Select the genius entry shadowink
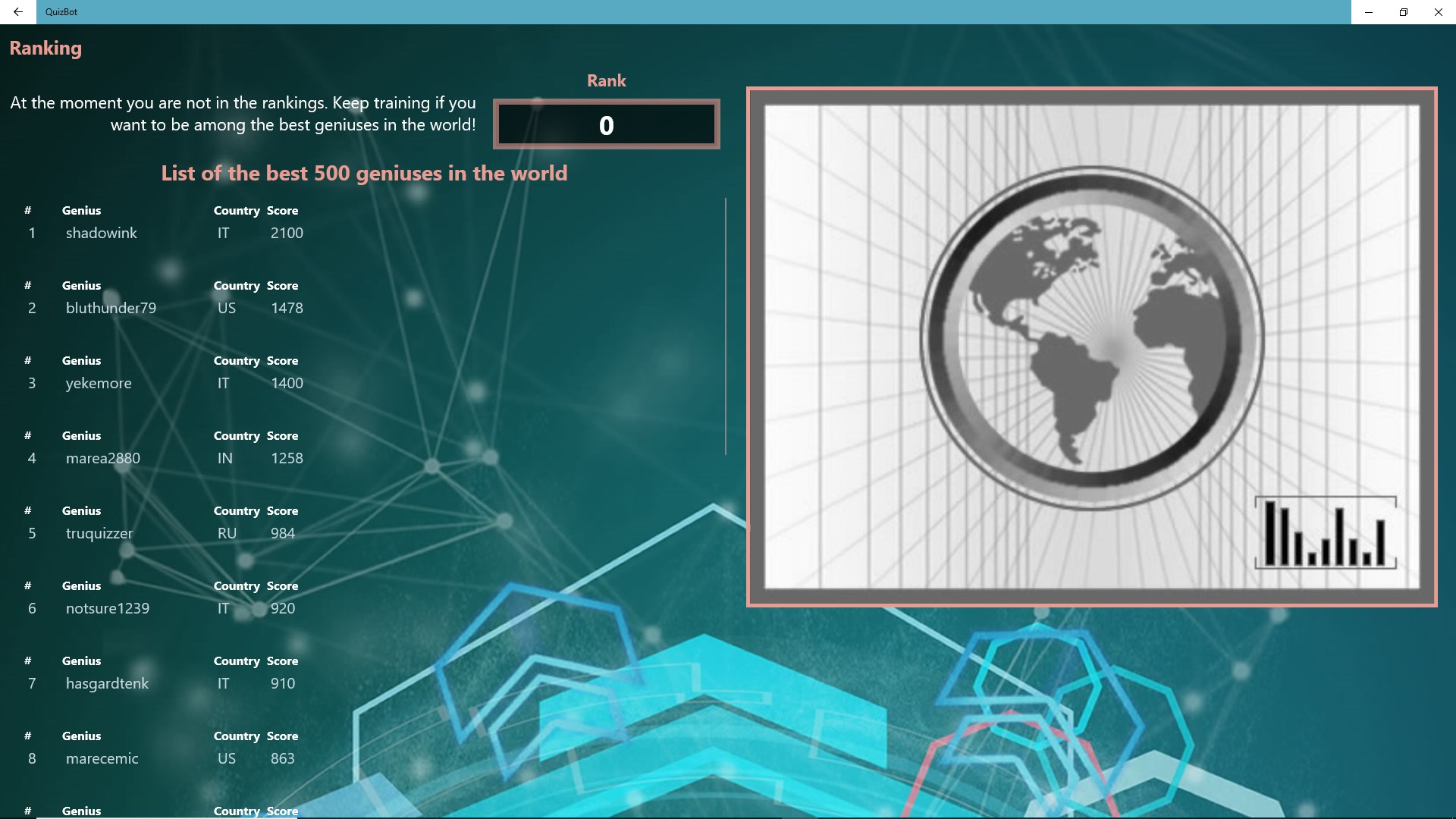This screenshot has height=819, width=1456. [101, 233]
